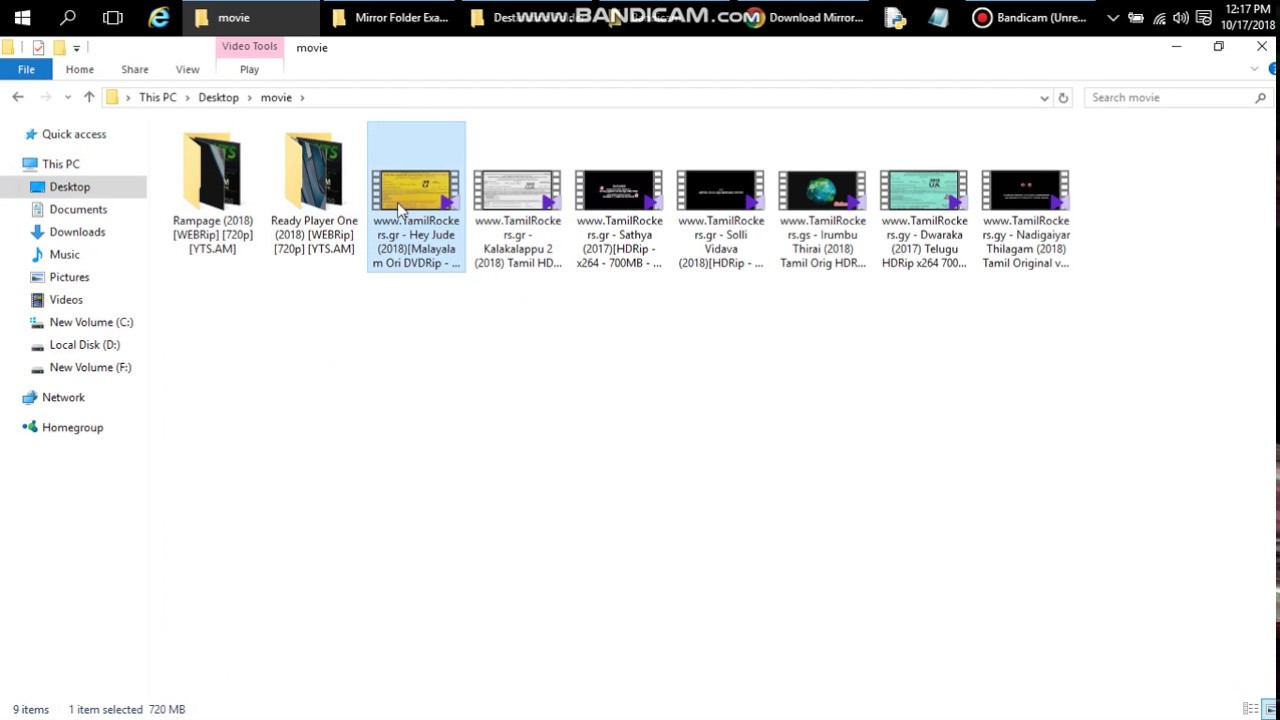Click the New folder quick access icon
The image size is (1280, 720).
(x=59, y=47)
